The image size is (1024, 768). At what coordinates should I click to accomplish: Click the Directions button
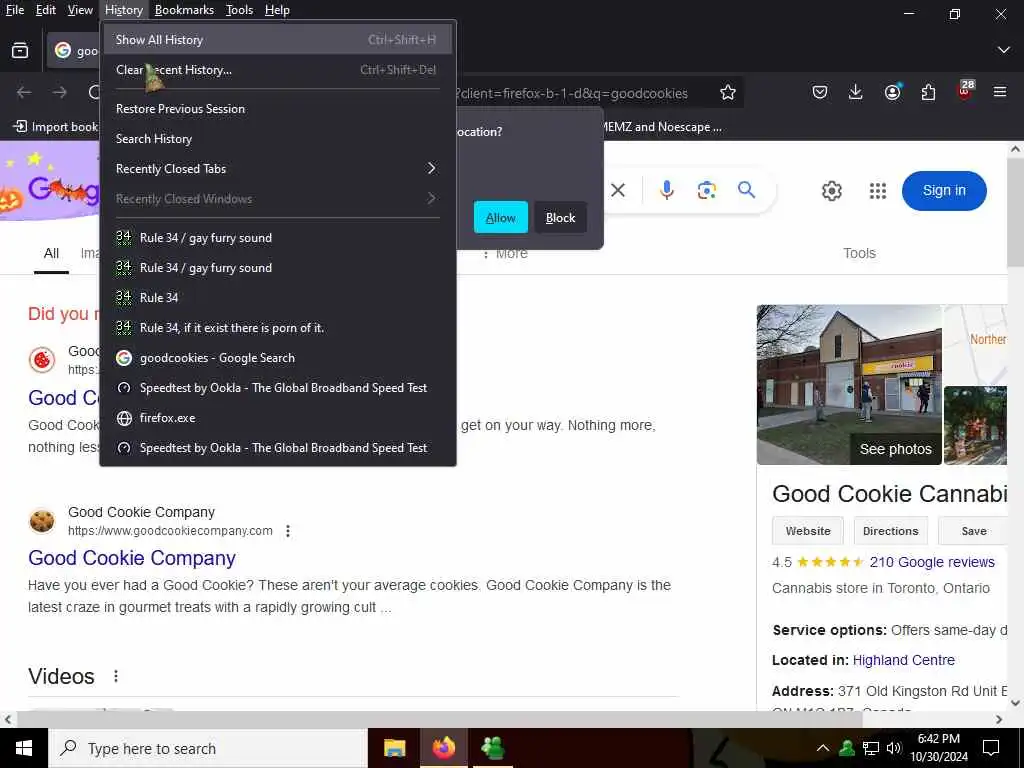(890, 531)
